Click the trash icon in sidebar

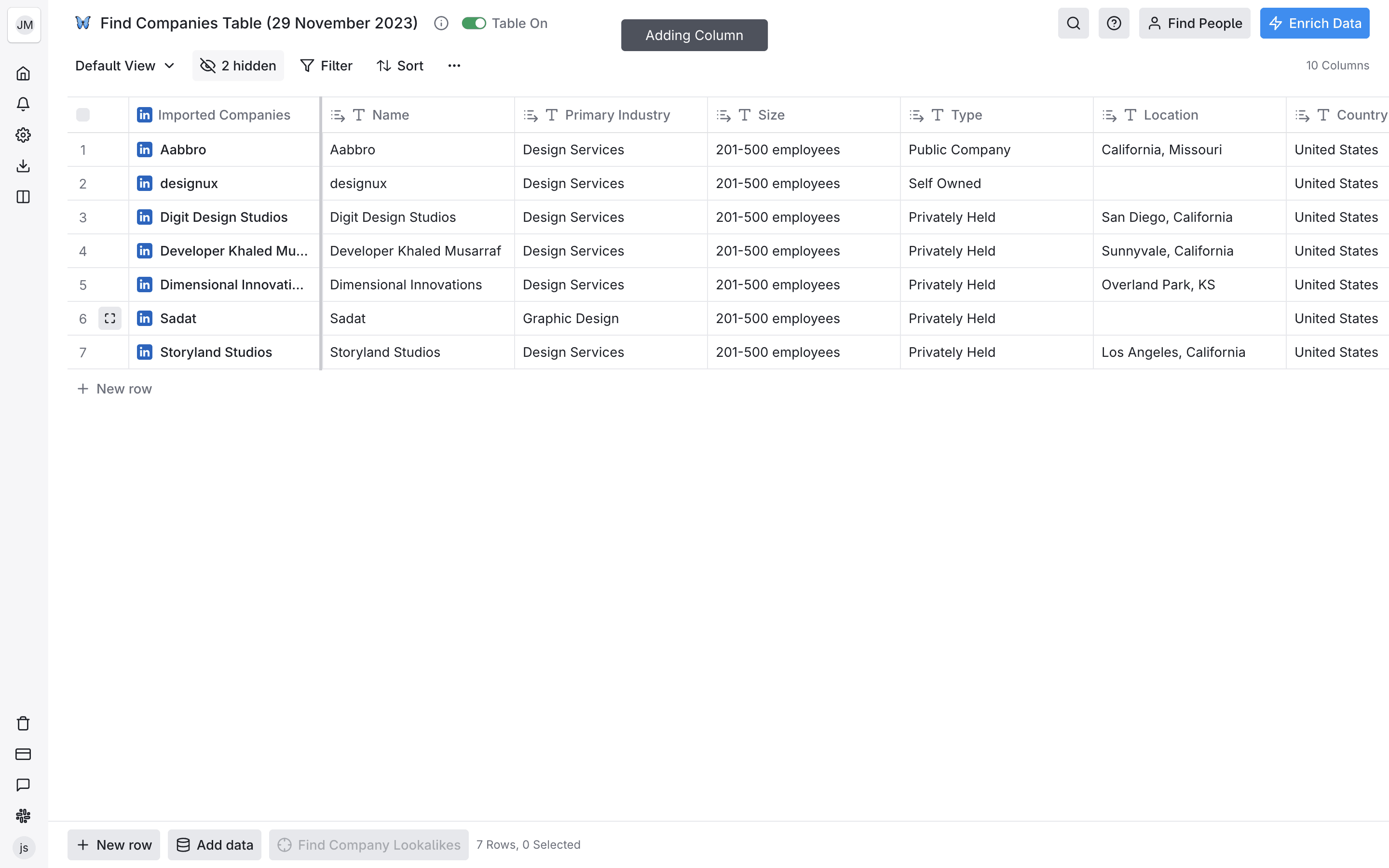(23, 723)
